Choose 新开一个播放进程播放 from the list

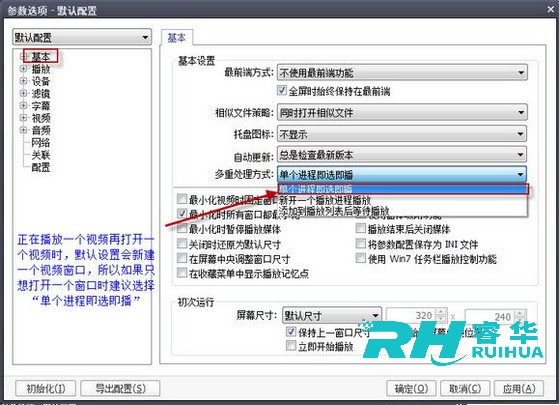click(x=402, y=200)
